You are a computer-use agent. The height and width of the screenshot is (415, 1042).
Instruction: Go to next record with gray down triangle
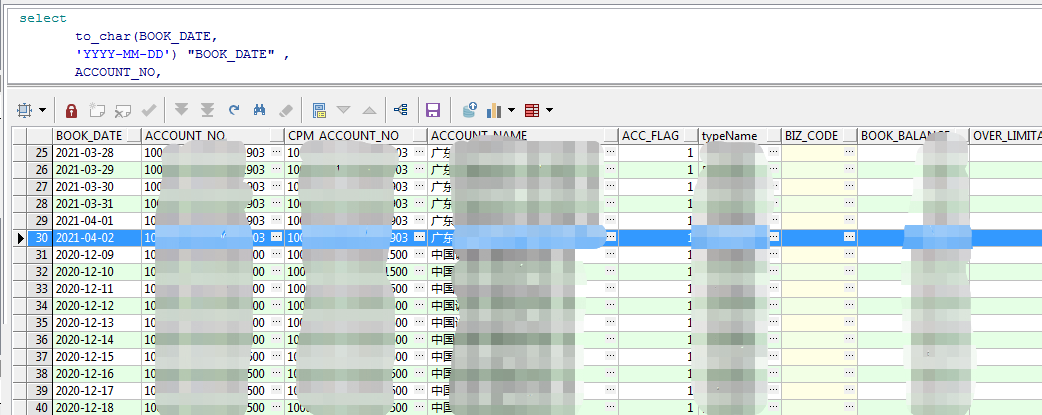pos(344,110)
